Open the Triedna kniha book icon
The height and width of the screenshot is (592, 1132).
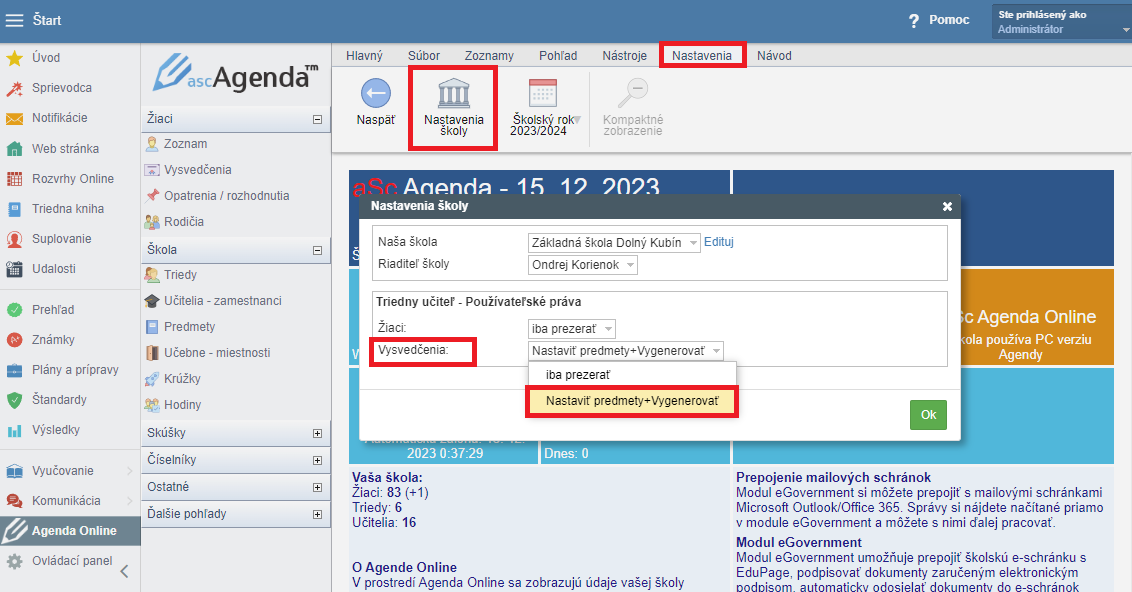coord(14,209)
